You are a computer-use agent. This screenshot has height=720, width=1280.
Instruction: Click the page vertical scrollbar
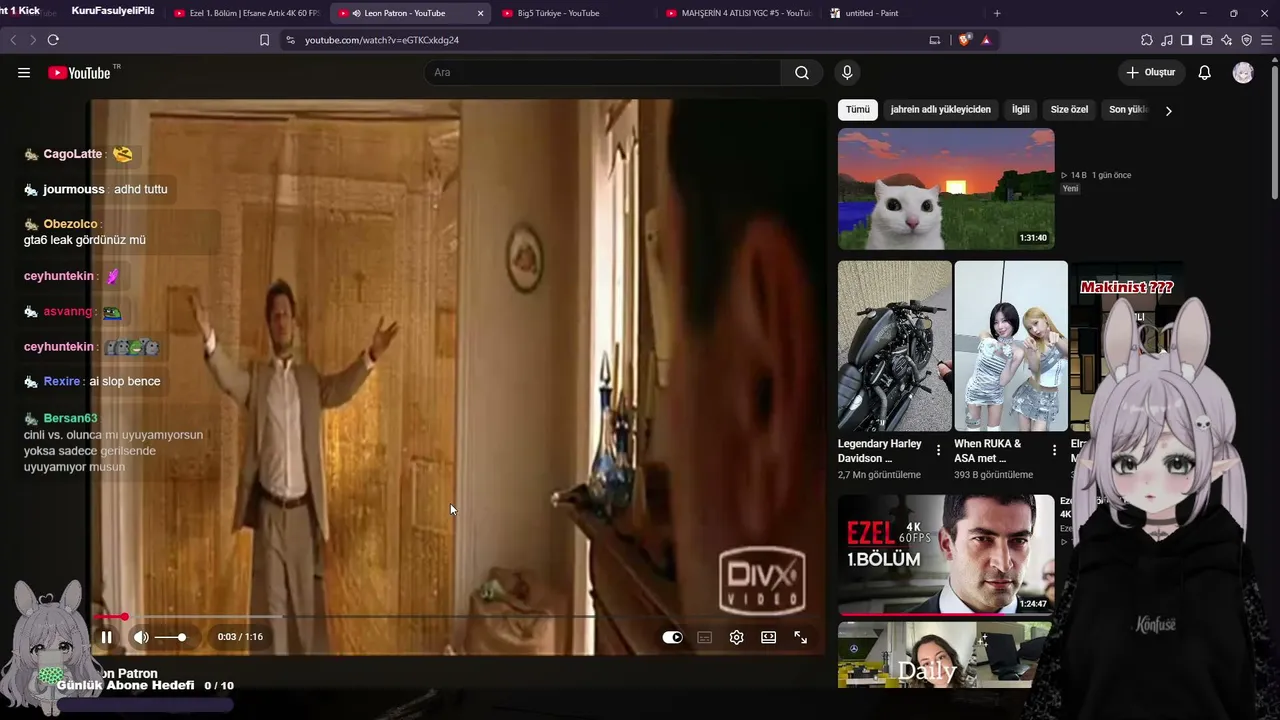click(x=1274, y=130)
